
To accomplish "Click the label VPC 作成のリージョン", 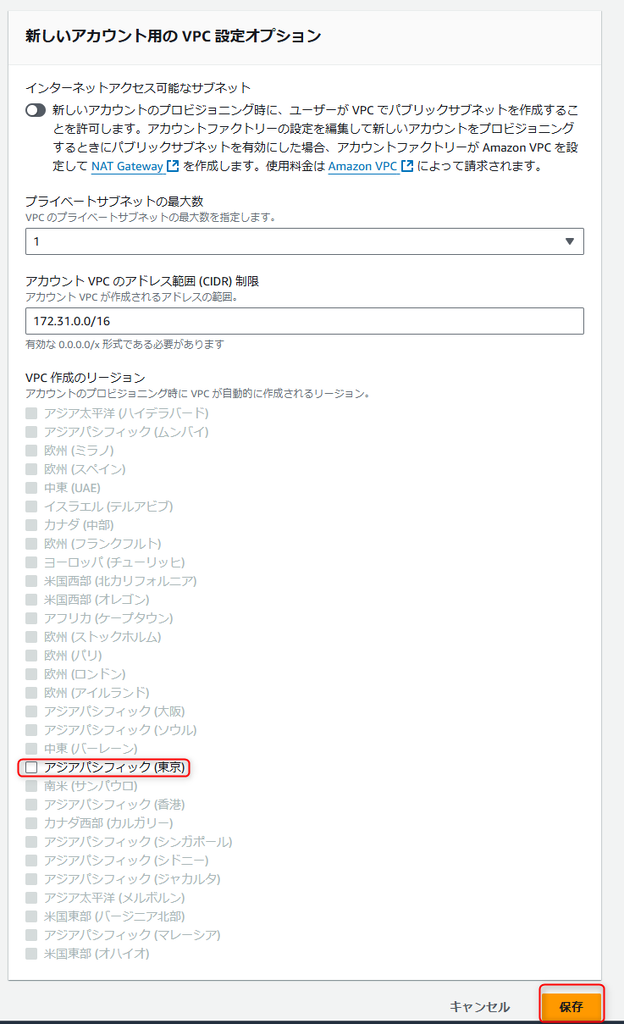I will pyautogui.click(x=86, y=377).
